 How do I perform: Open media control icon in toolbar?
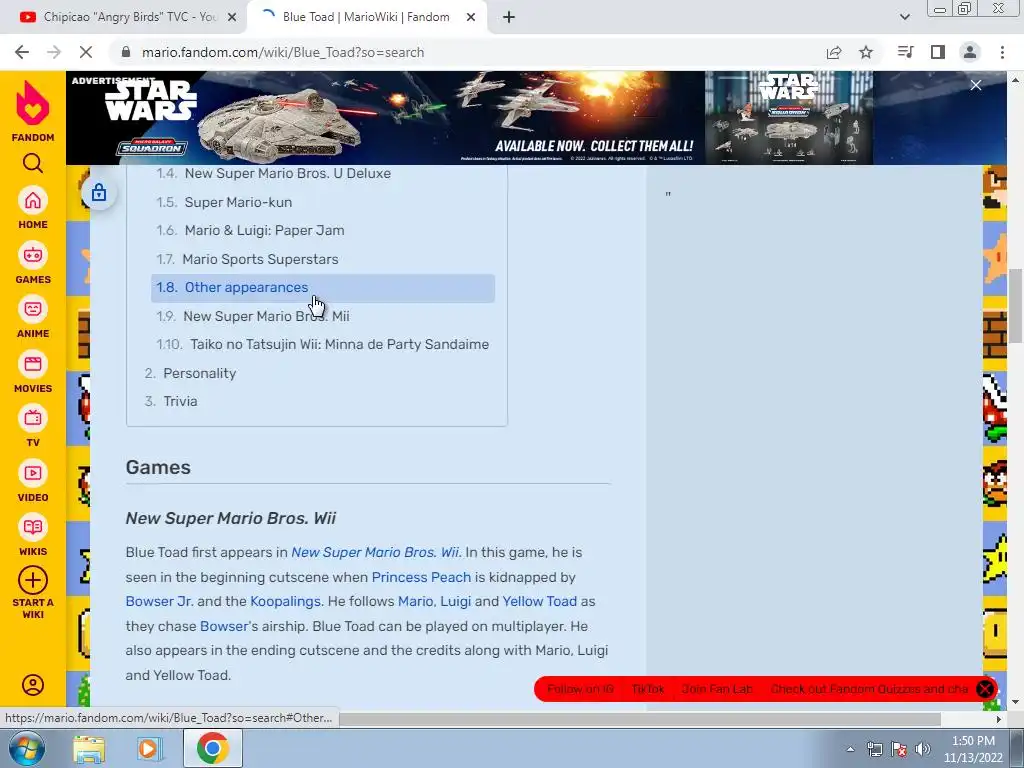point(905,52)
